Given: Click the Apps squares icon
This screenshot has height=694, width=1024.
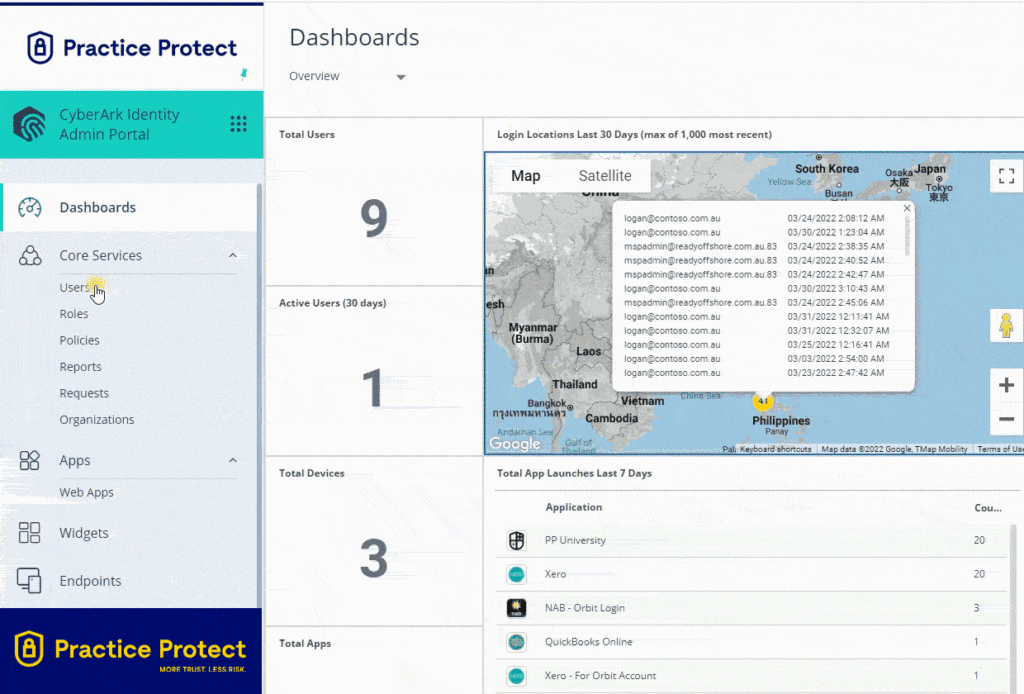Looking at the screenshot, I should (29, 460).
